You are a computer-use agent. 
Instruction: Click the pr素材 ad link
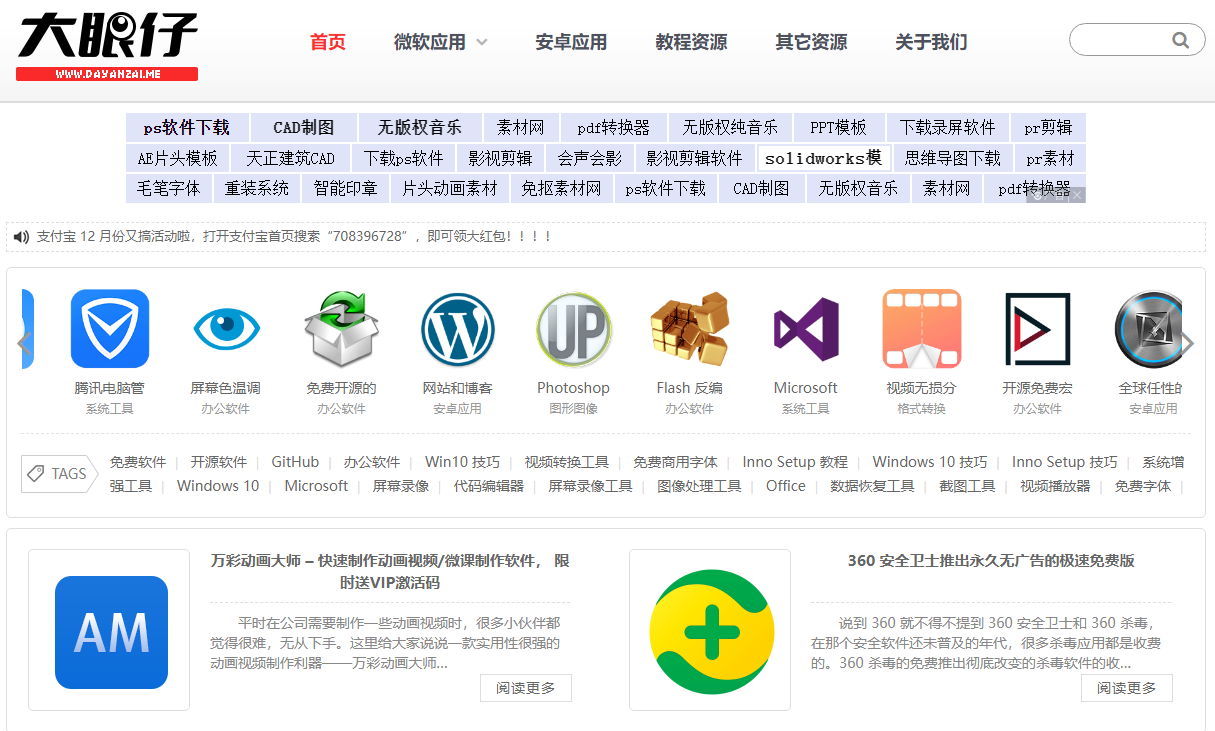click(x=1050, y=158)
